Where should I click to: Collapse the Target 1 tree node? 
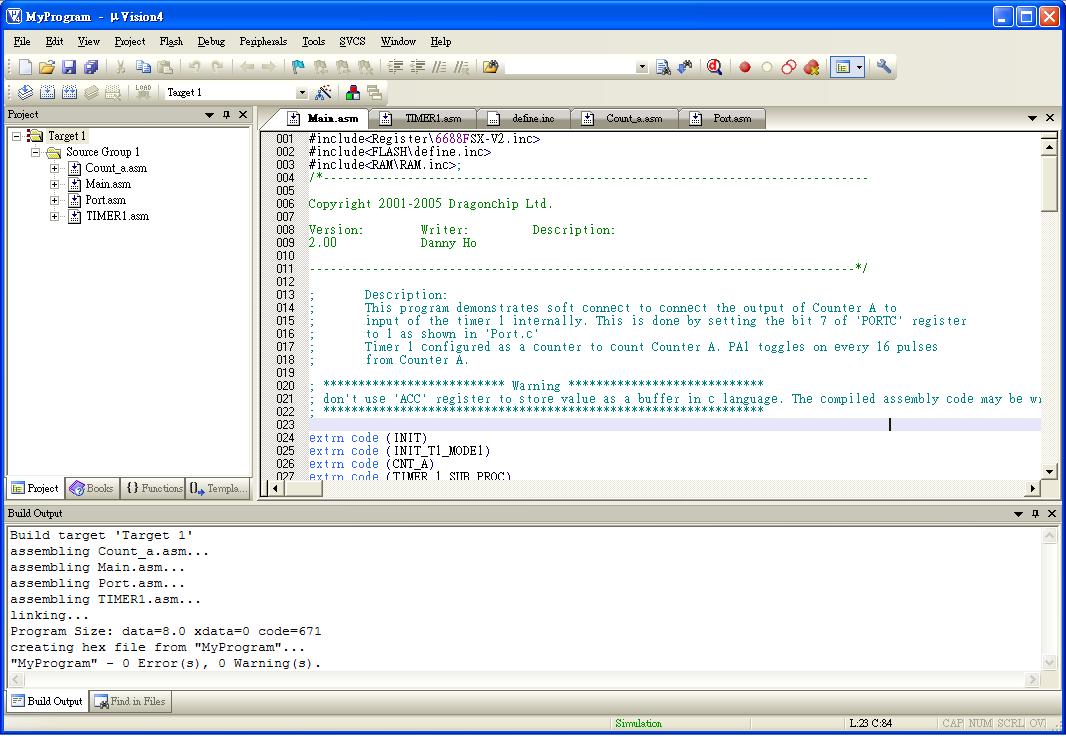click(x=16, y=136)
